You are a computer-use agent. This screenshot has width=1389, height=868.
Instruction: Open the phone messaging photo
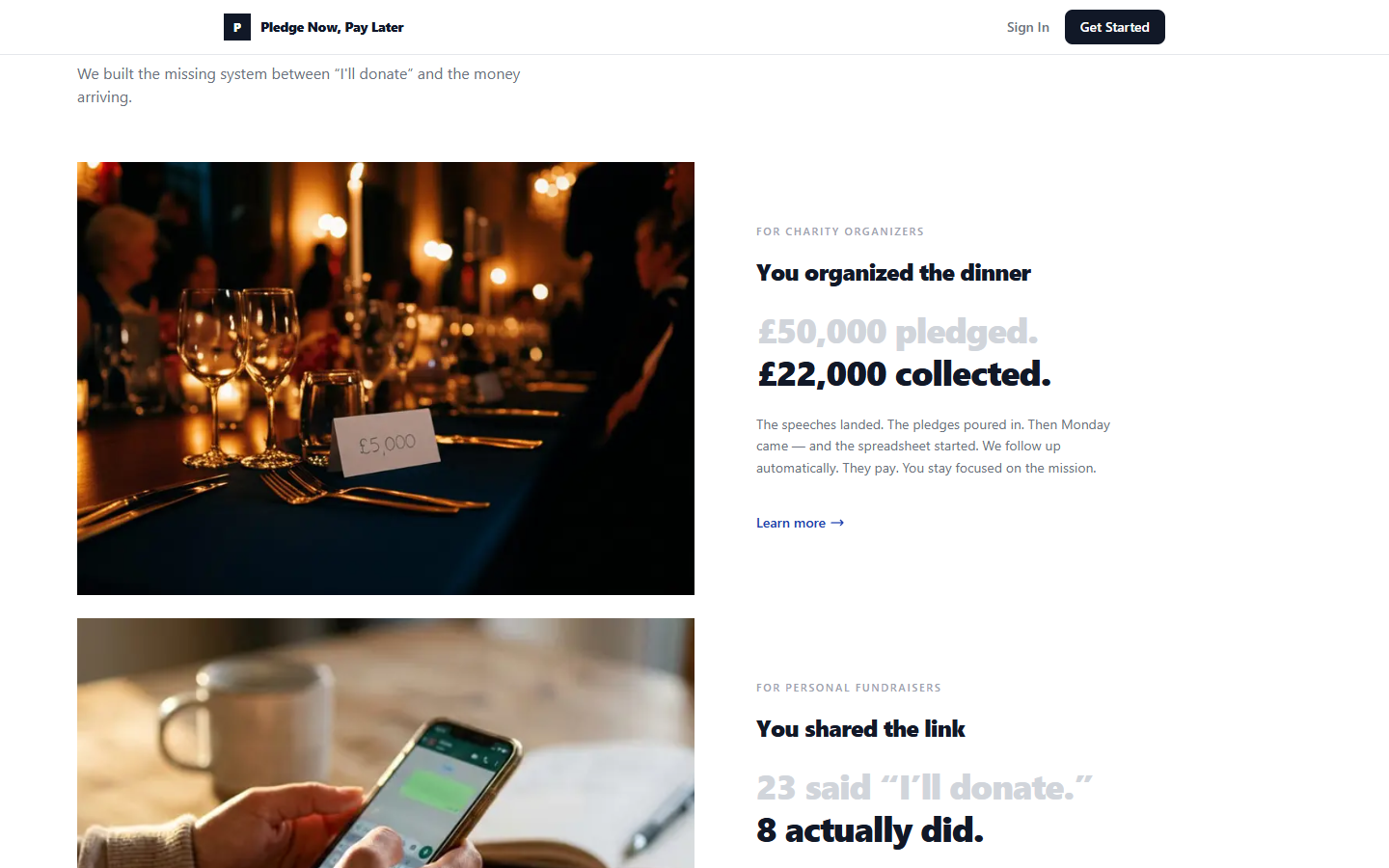pos(386,743)
